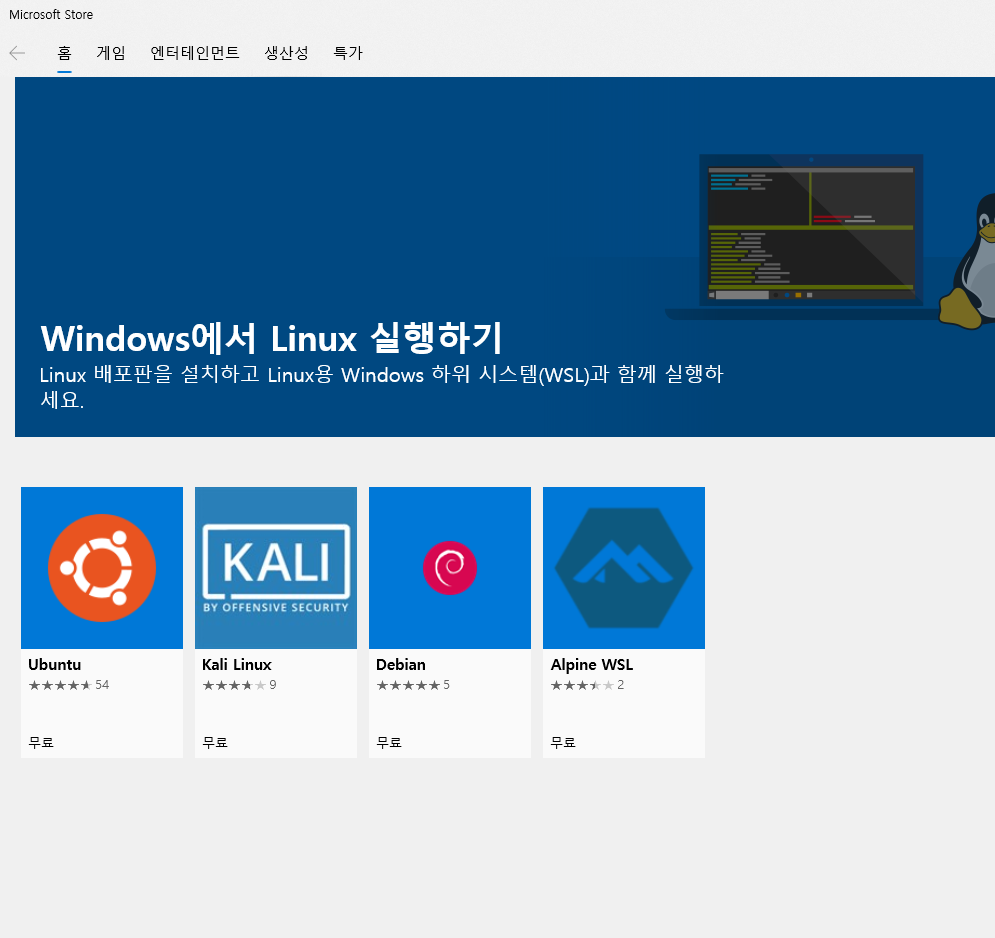Click the 무료 price under Ubuntu
The image size is (995, 938).
click(x=41, y=742)
